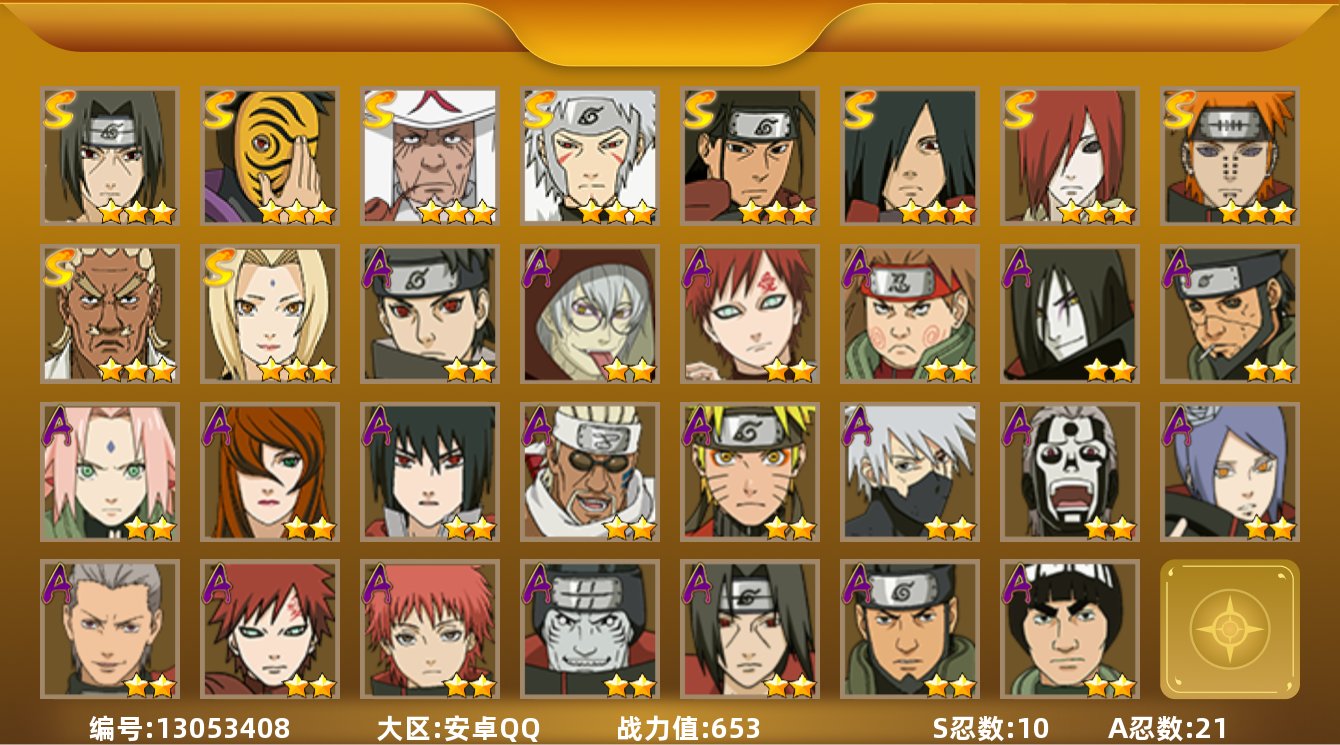Select the blonde woman with forehead diamond
Screen dimensions: 1340x745
coord(269,314)
